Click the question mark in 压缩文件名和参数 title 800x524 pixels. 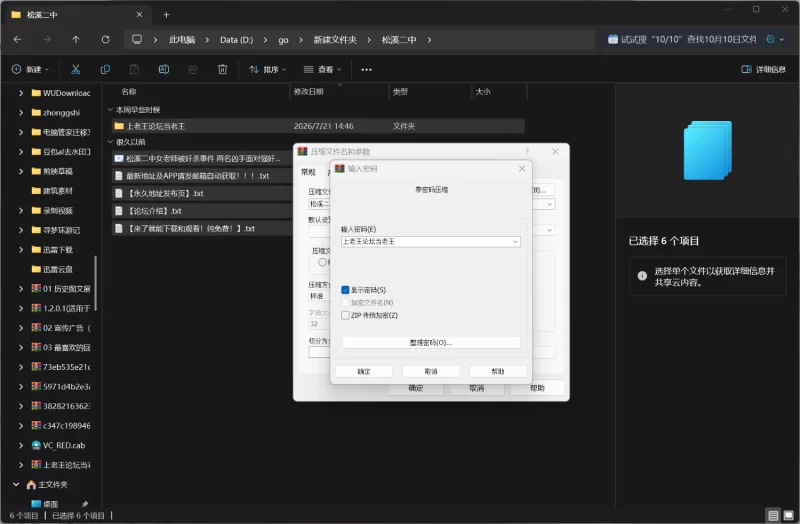pyautogui.click(x=527, y=152)
